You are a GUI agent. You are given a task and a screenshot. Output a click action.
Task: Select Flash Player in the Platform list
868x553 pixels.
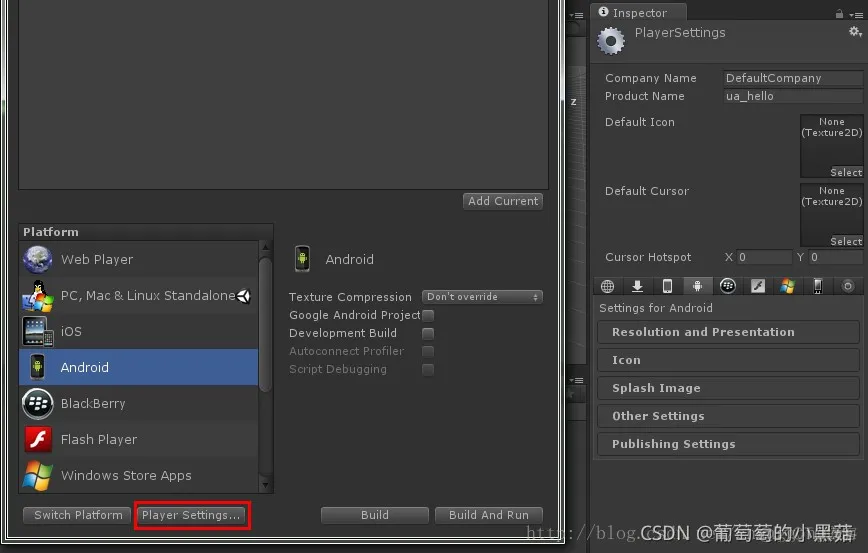point(138,439)
